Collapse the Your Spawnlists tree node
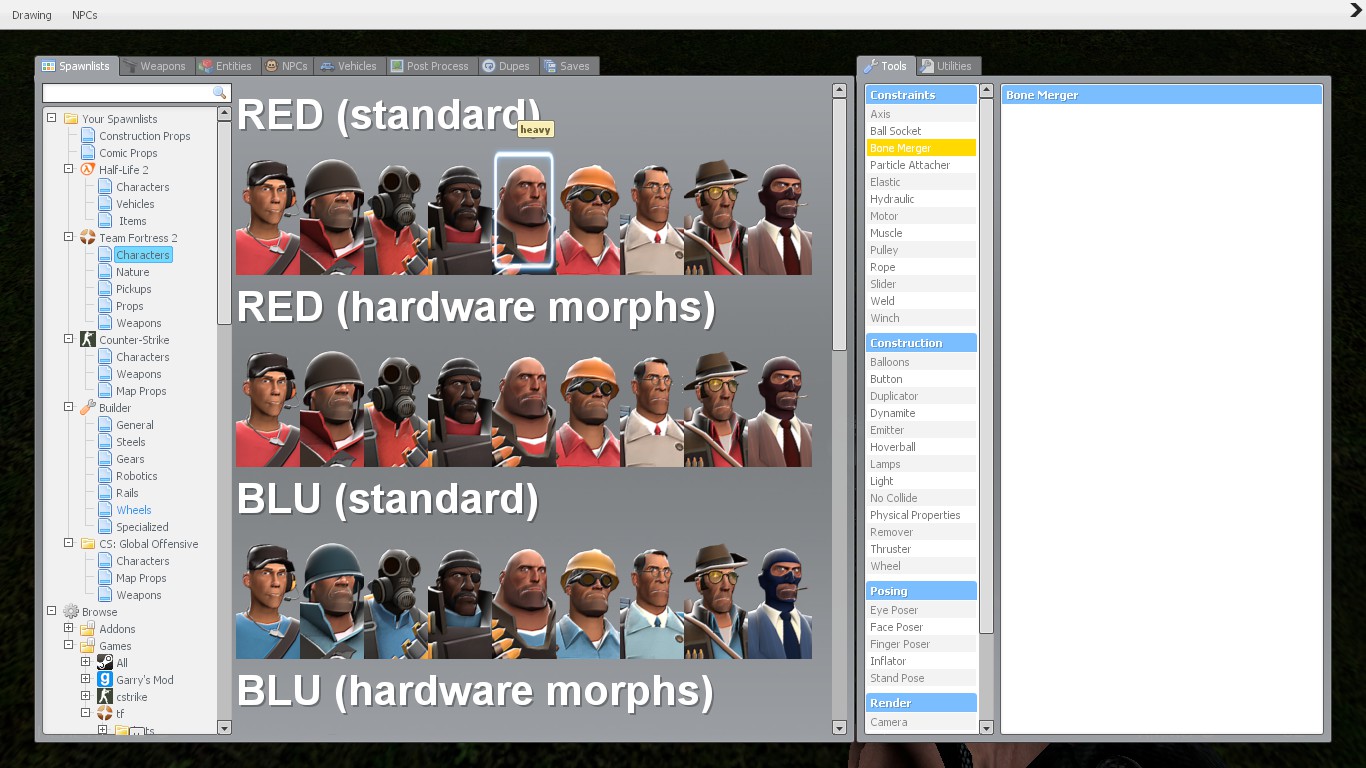Viewport: 1366px width, 768px height. pos(52,119)
